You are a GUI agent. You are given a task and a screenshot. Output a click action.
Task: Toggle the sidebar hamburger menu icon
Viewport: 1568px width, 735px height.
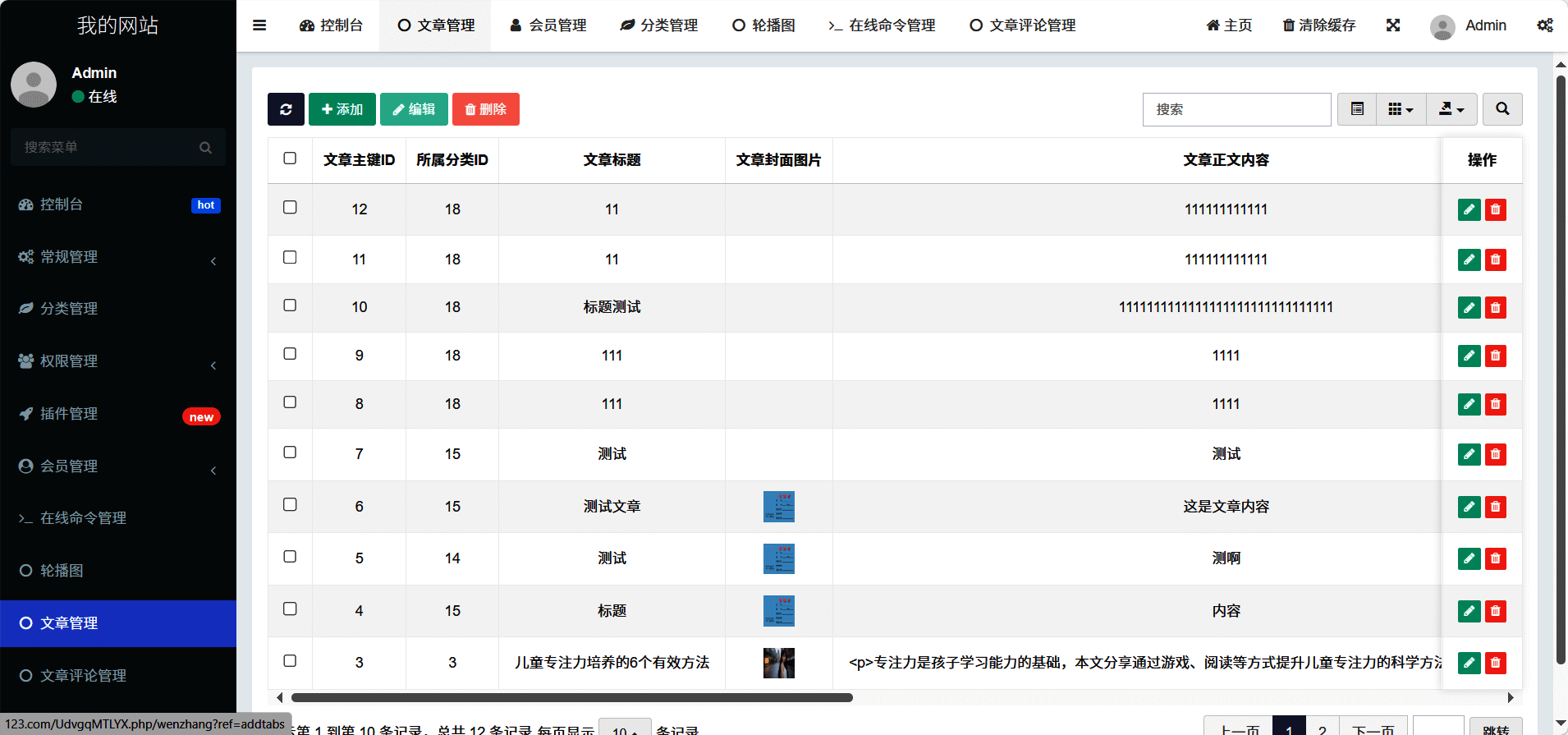[259, 25]
